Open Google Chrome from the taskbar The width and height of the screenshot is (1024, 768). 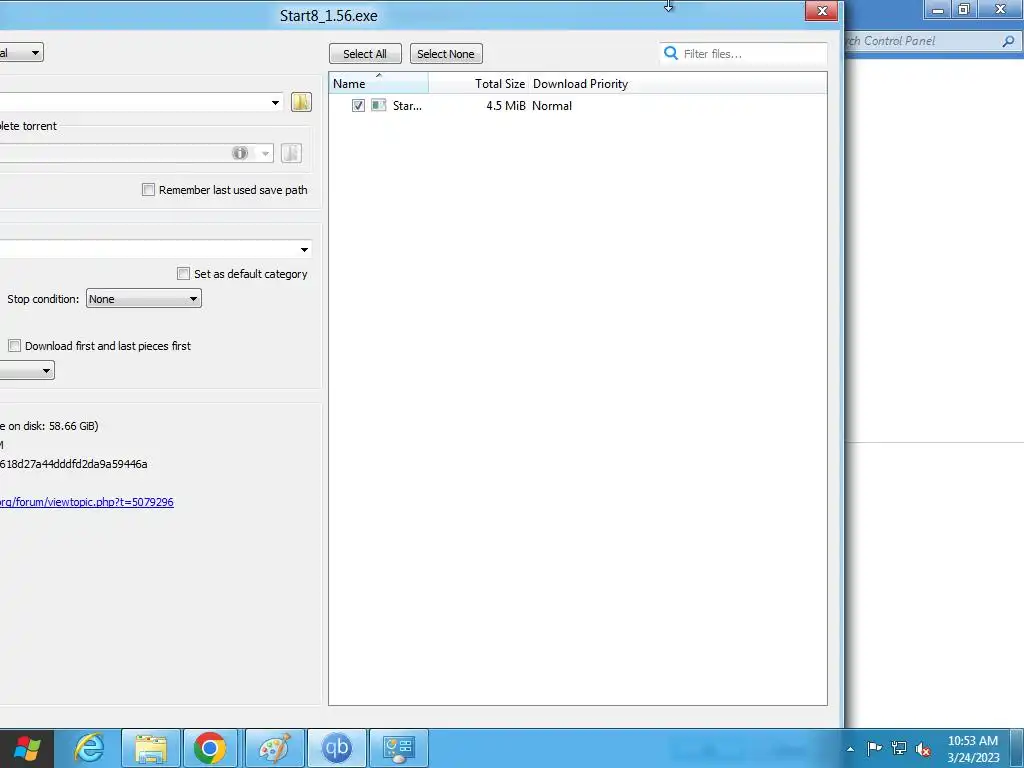point(210,748)
